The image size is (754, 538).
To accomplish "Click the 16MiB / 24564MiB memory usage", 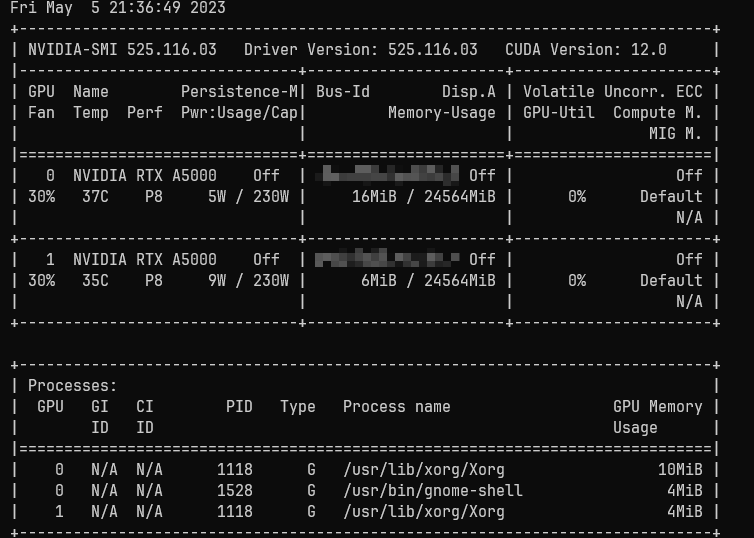I will tap(424, 197).
